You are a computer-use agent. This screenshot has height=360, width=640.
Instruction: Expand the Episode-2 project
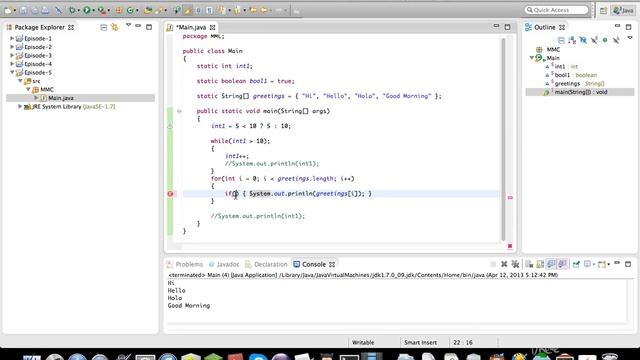click(x=12, y=47)
